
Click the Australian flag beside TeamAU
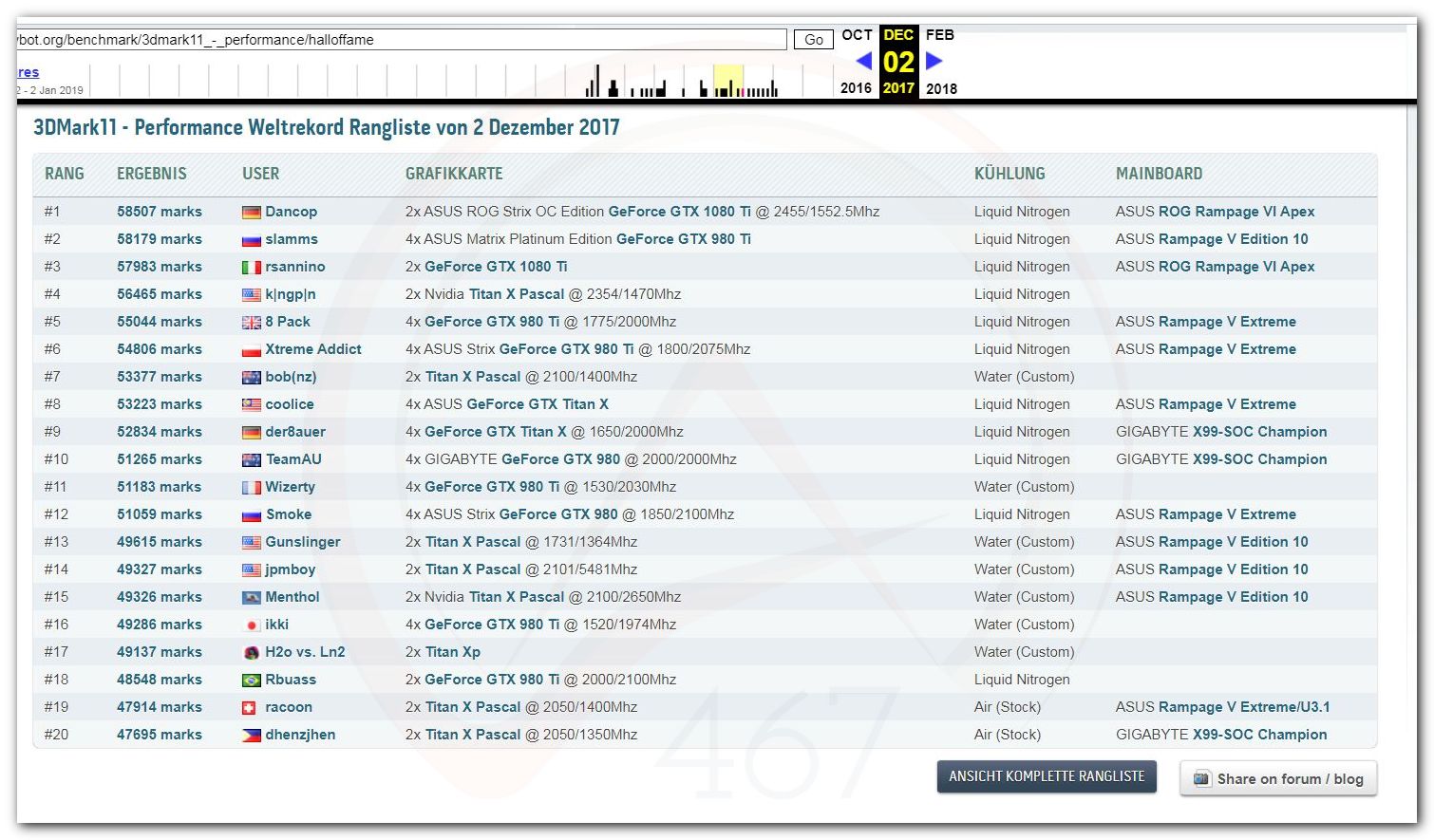[x=251, y=460]
